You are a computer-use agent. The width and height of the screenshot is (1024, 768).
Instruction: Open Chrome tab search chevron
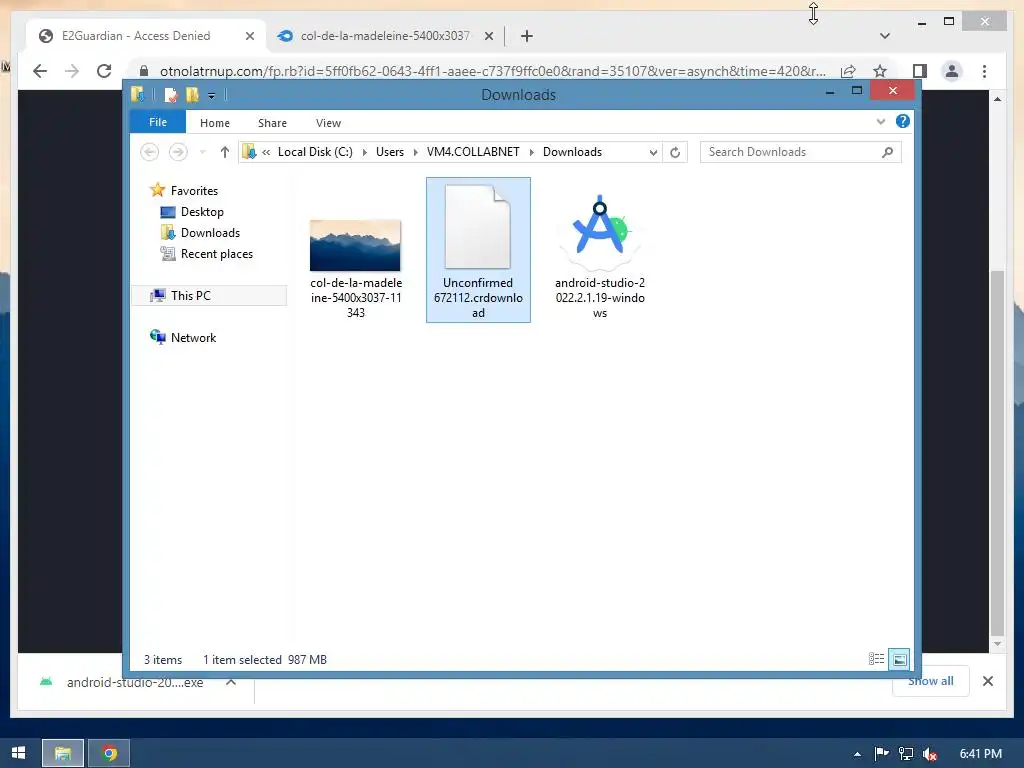[885, 36]
